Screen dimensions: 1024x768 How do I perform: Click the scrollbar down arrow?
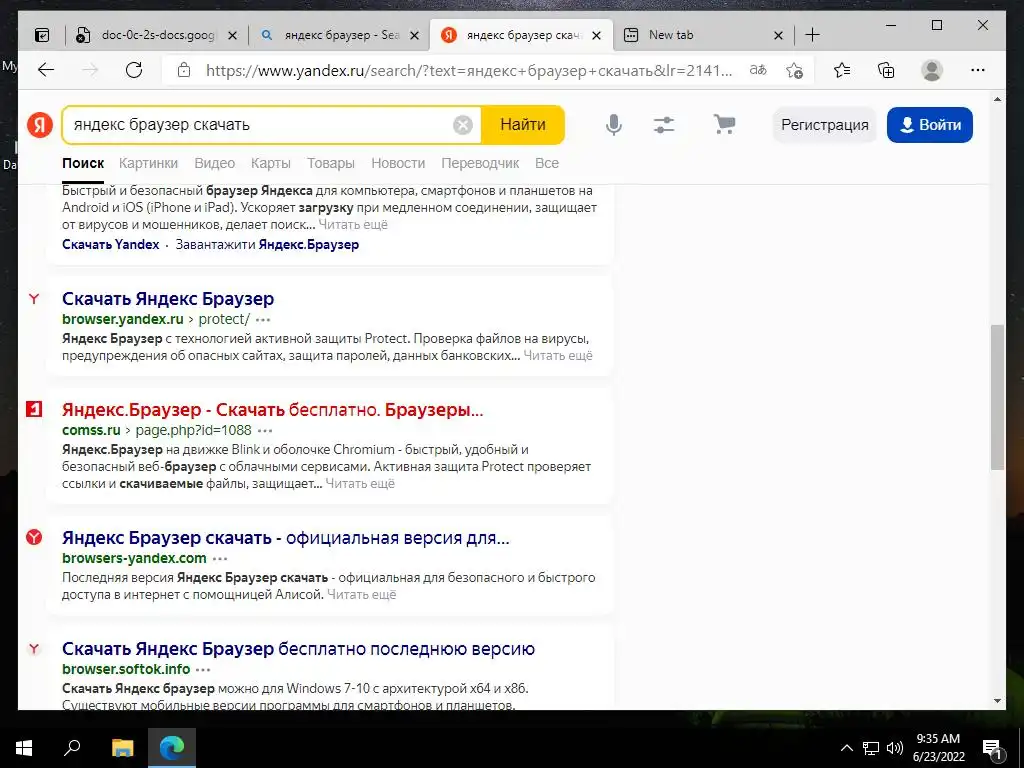[997, 701]
